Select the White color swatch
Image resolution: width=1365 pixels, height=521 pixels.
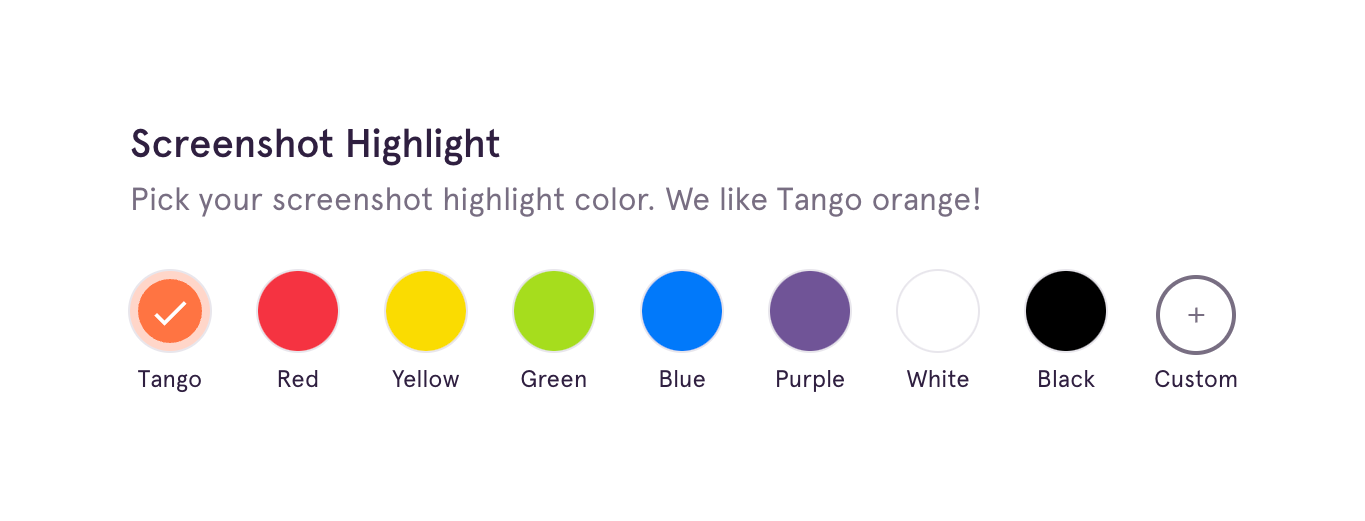pyautogui.click(x=938, y=311)
